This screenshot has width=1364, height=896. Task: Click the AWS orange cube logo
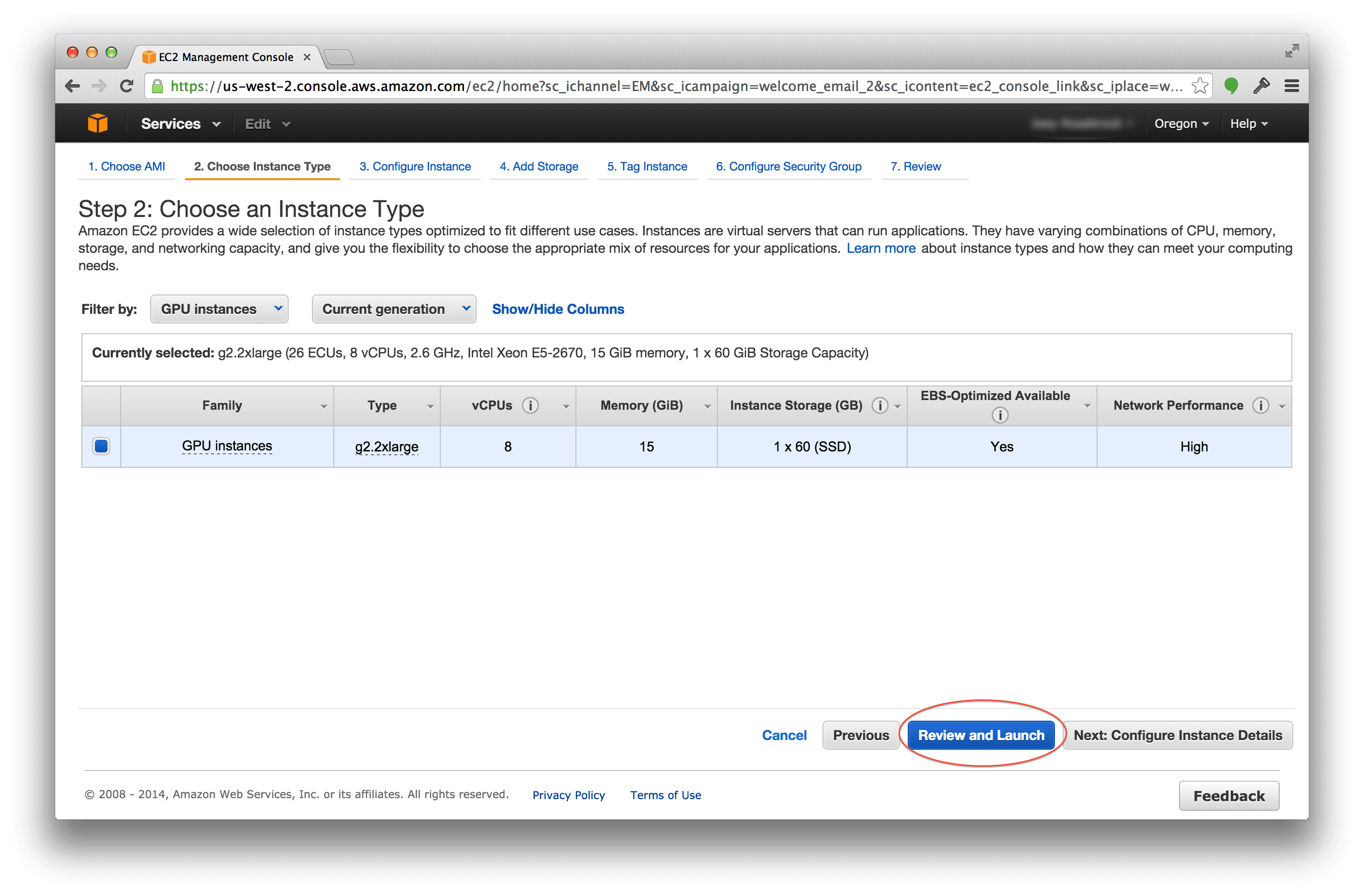97,123
